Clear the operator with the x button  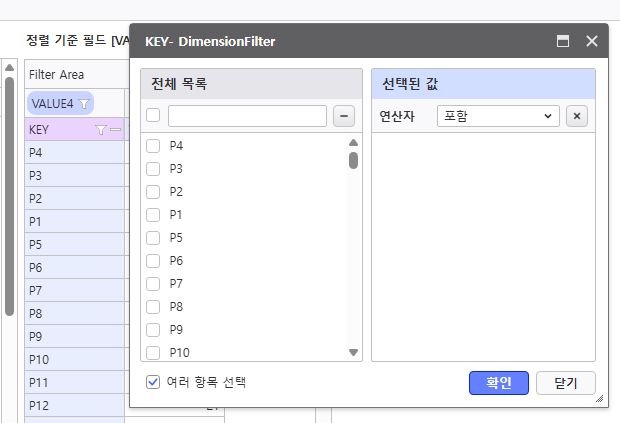(576, 116)
